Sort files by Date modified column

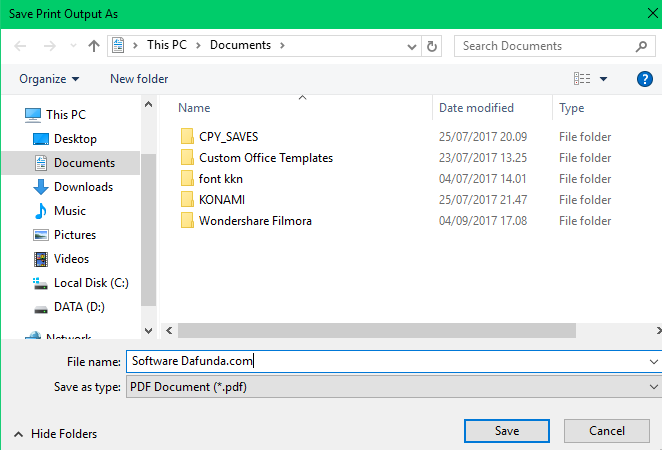pos(476,108)
